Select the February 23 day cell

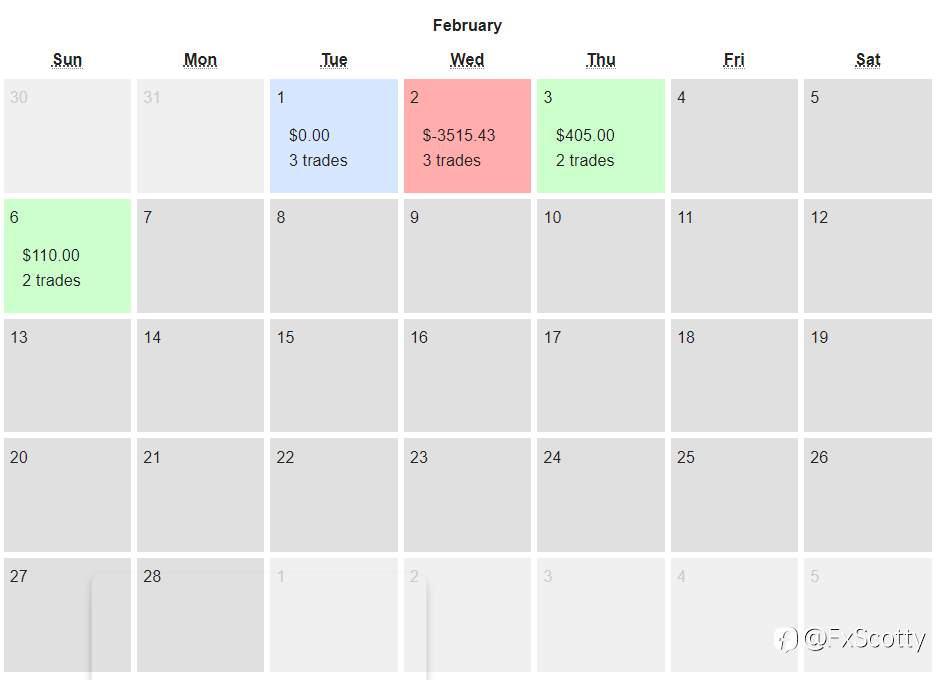(467, 495)
